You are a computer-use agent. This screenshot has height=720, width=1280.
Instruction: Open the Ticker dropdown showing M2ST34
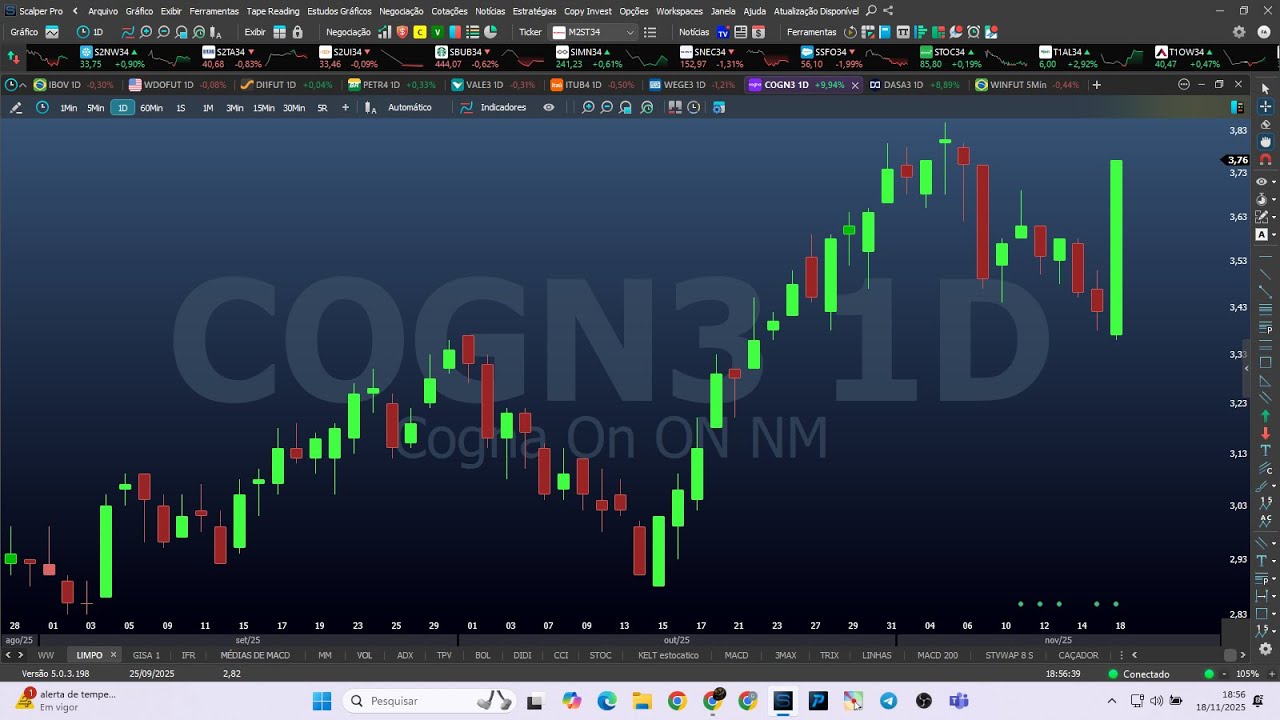pos(593,32)
